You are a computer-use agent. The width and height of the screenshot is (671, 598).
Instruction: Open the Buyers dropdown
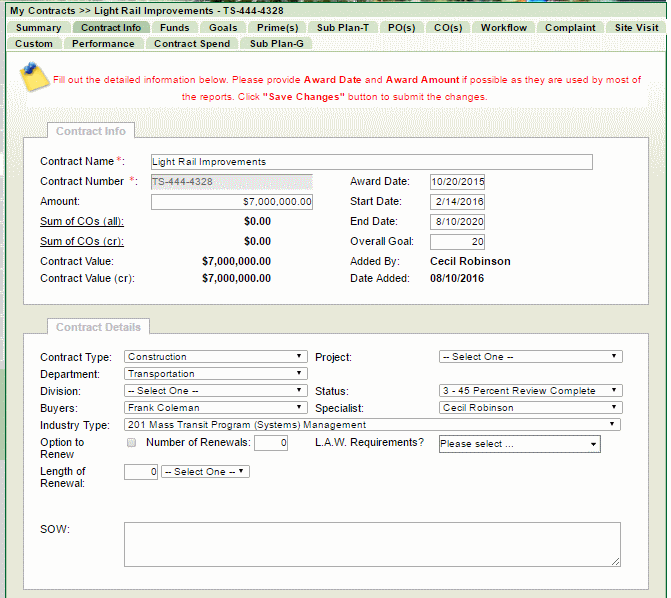point(215,408)
